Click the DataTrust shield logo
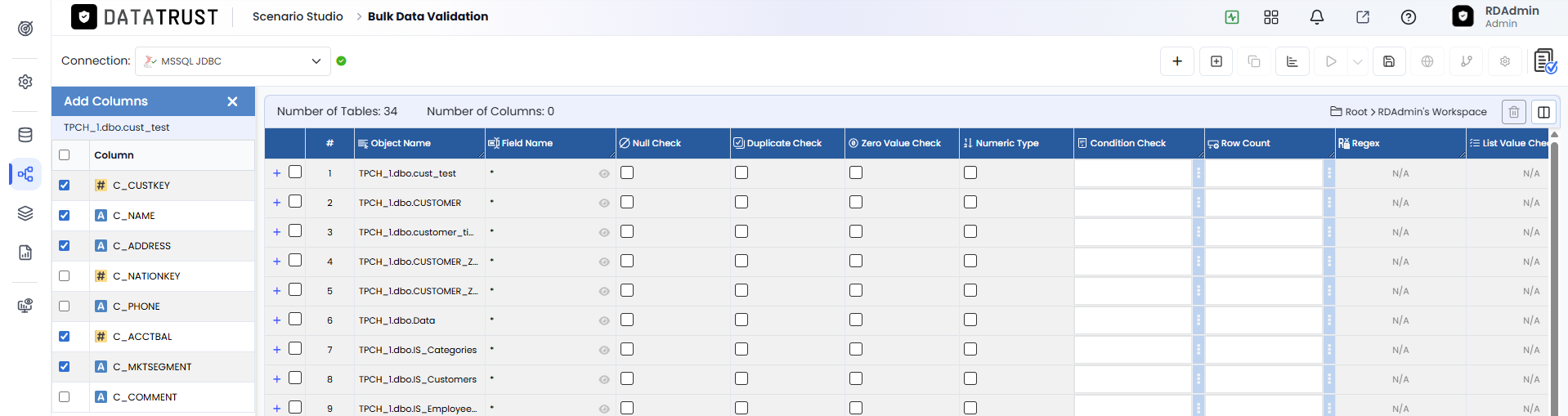This screenshot has width=1568, height=416. pyautogui.click(x=83, y=17)
